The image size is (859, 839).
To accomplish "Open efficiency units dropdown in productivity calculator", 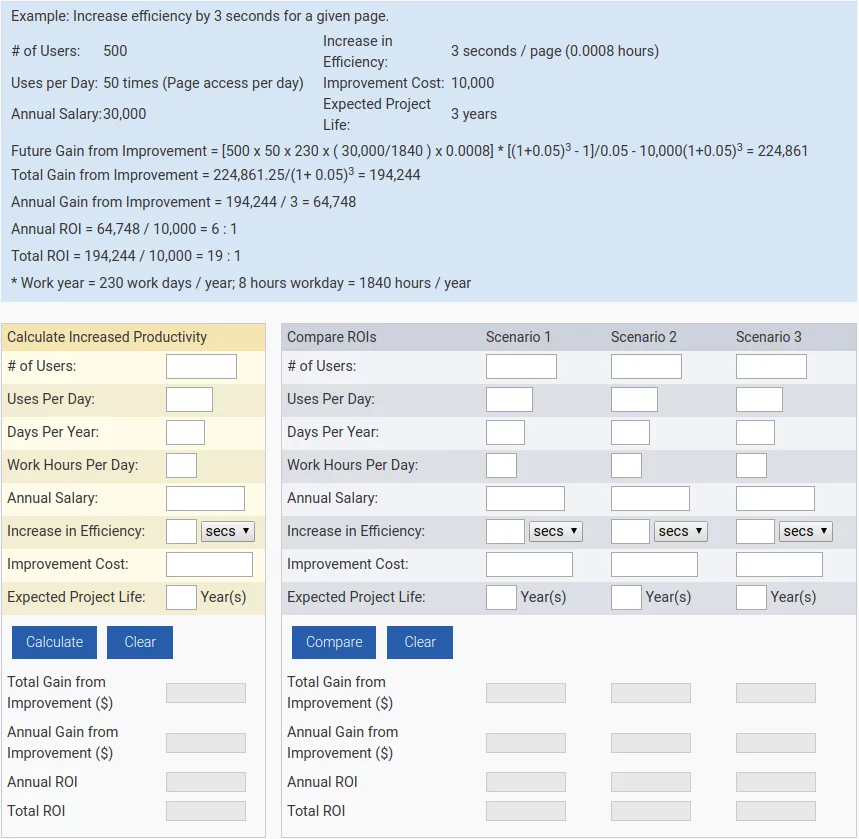I will click(228, 532).
